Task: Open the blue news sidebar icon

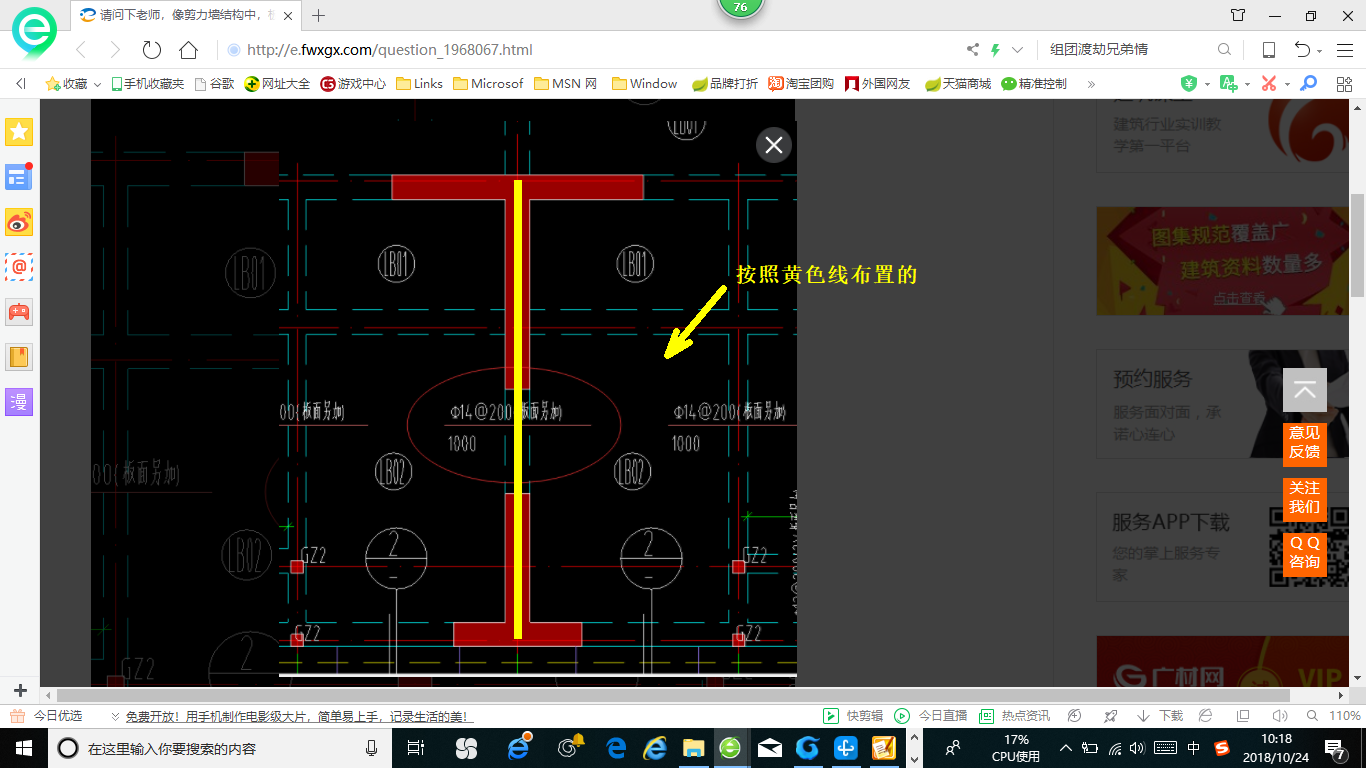Action: point(19,177)
